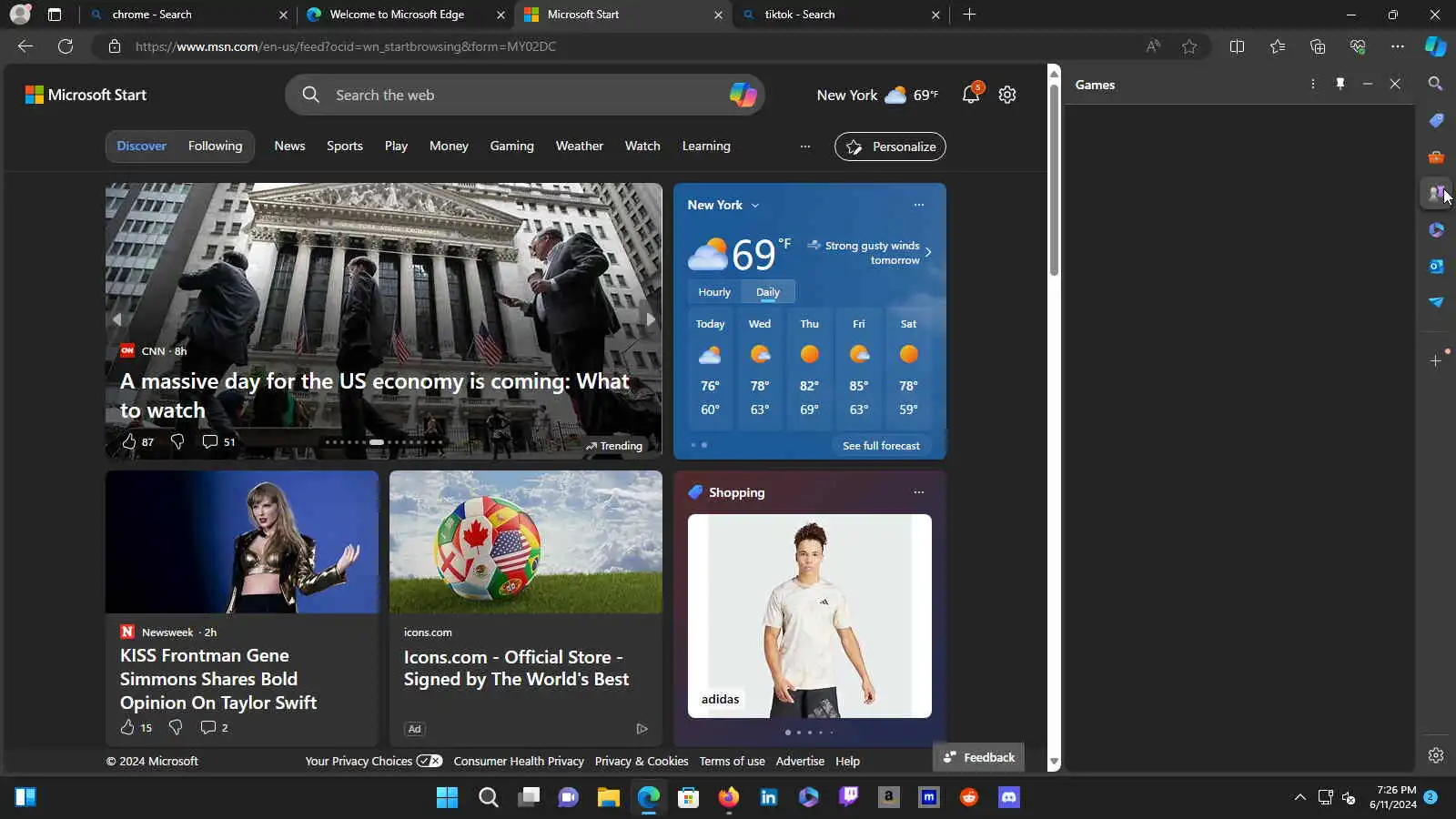1456x819 pixels.
Task: Open the Favorites list button
Action: pos(1278,46)
